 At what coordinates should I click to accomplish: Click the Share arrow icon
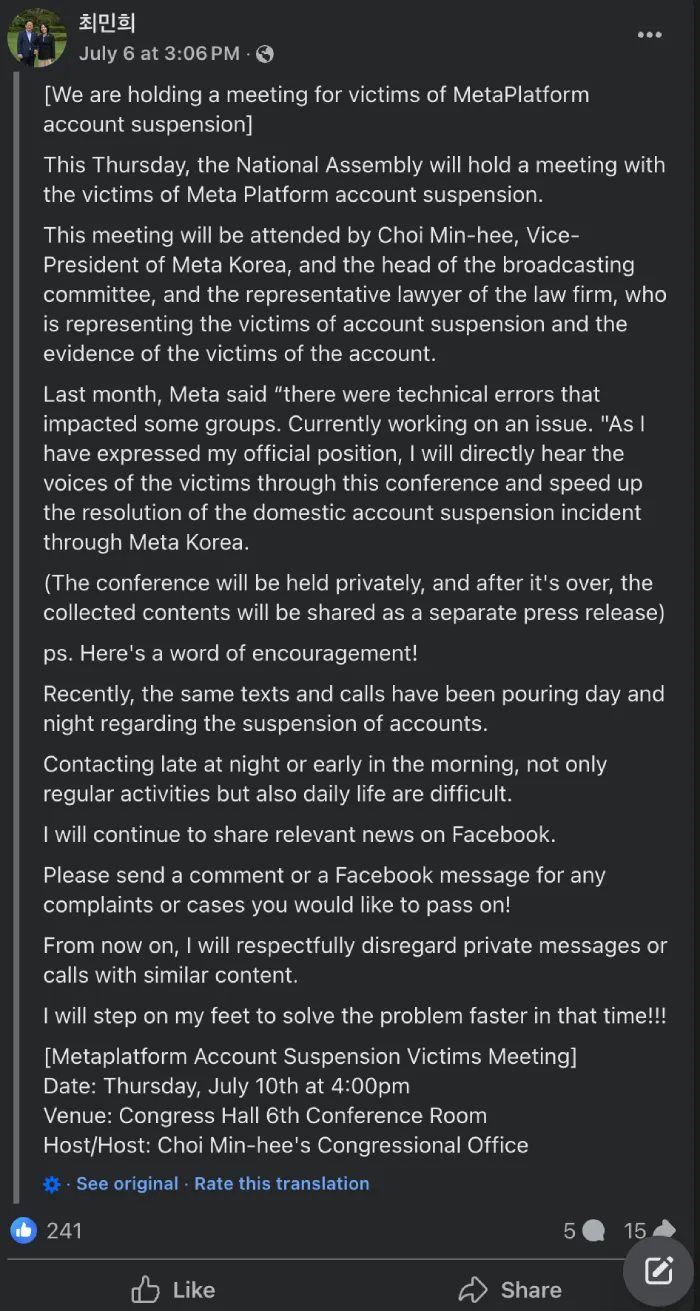[x=472, y=1289]
